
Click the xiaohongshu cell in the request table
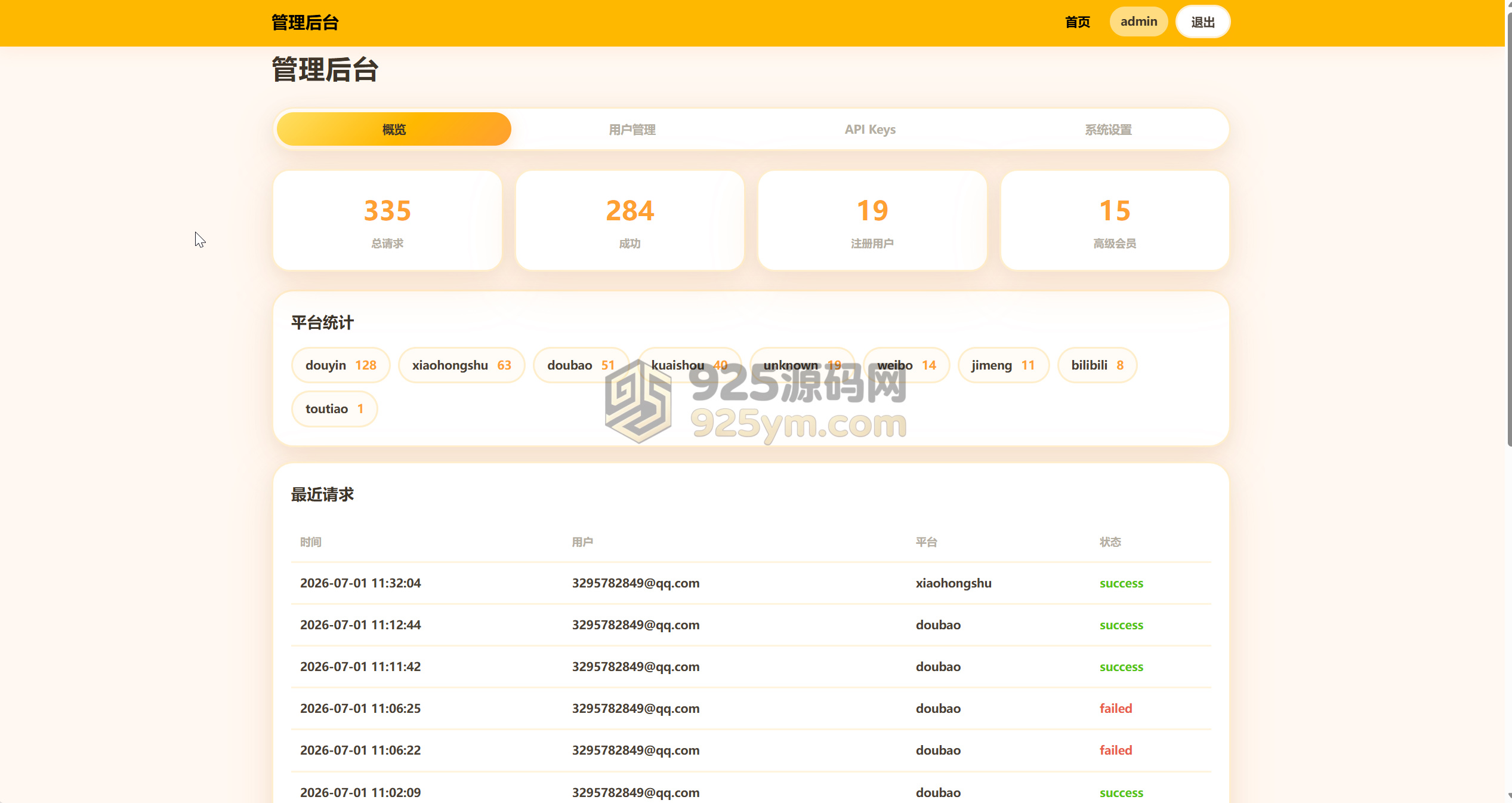pyautogui.click(x=954, y=583)
